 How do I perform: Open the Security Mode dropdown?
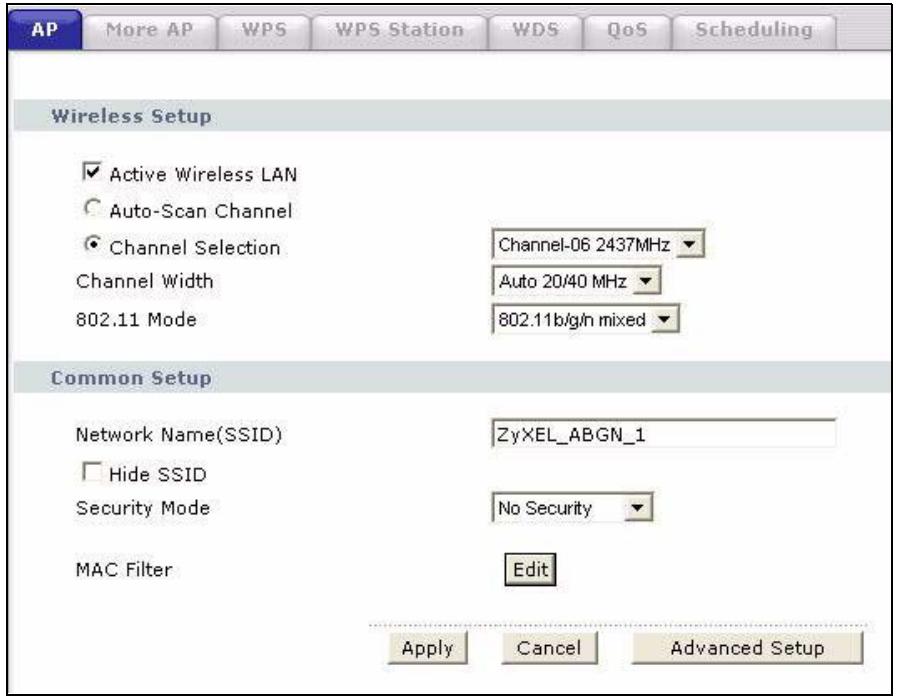pos(572,508)
